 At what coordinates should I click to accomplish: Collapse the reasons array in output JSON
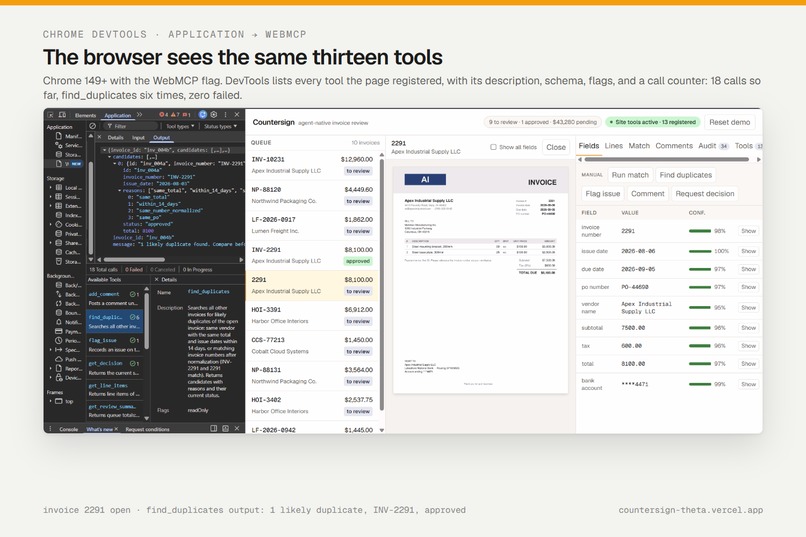tap(120, 190)
